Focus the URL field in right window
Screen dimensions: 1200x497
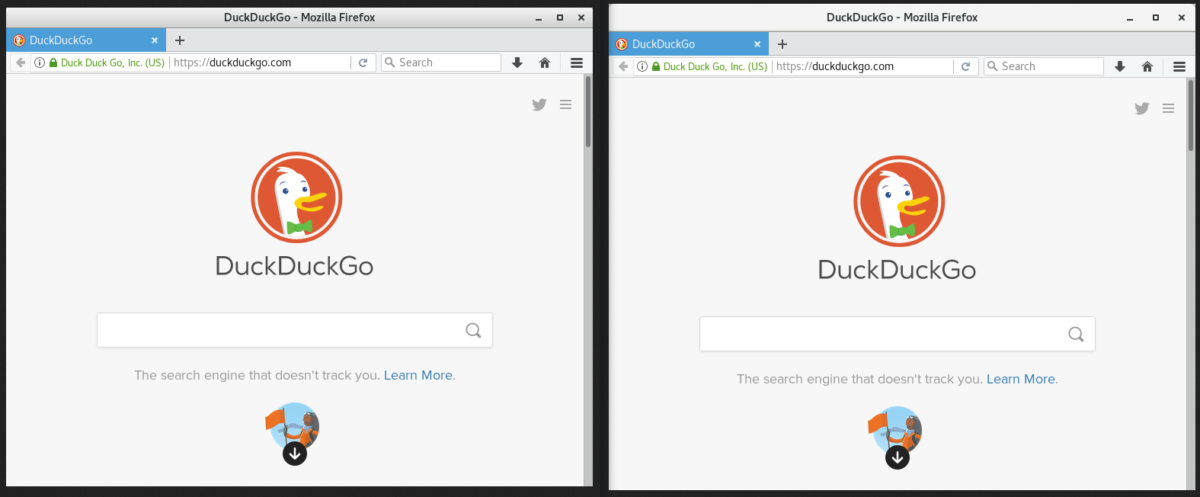(863, 66)
